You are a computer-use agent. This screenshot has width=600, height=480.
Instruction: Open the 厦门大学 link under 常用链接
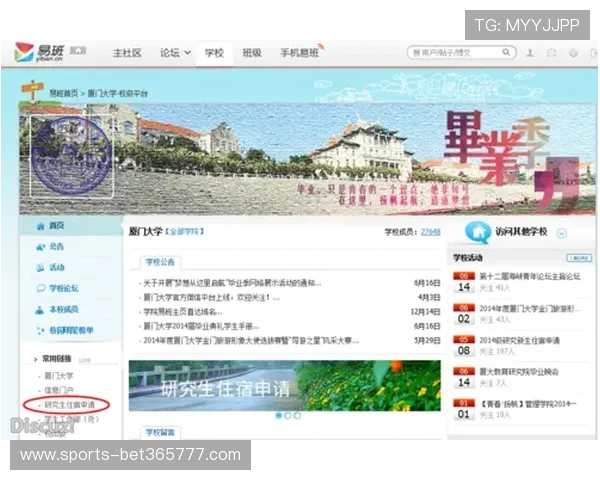[x=59, y=376]
